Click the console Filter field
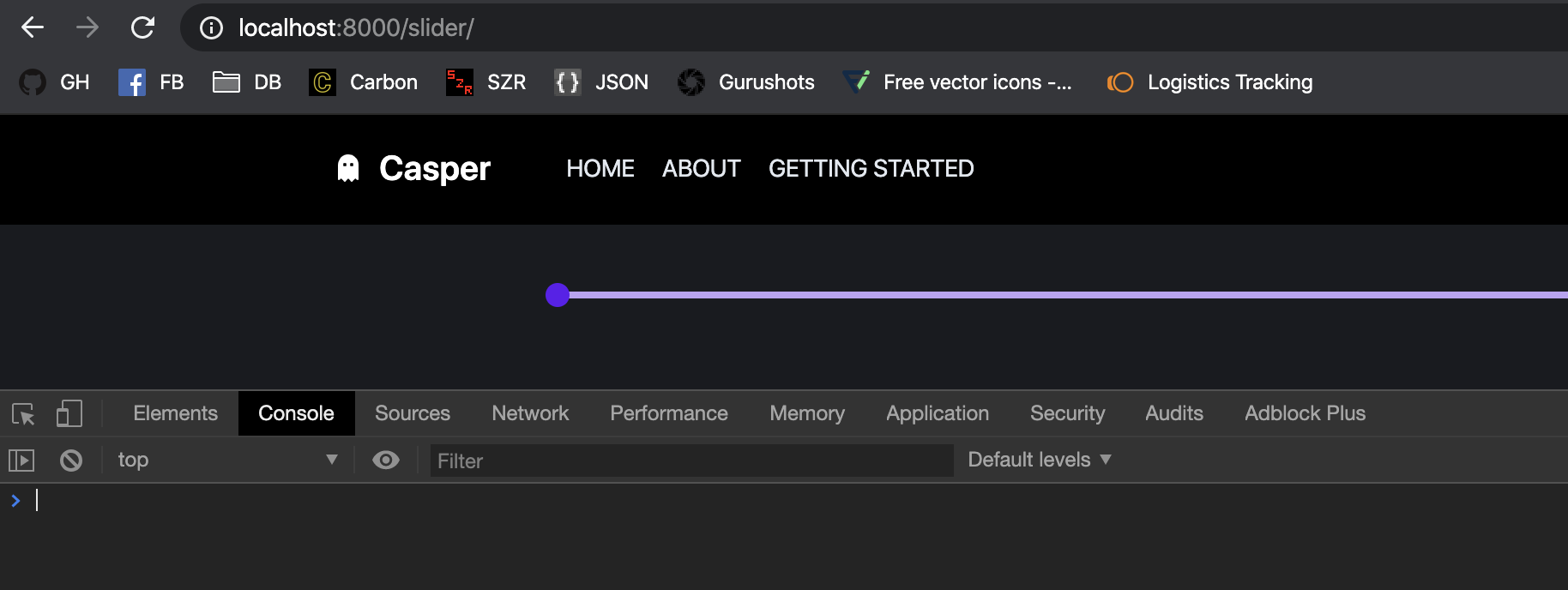 (691, 461)
